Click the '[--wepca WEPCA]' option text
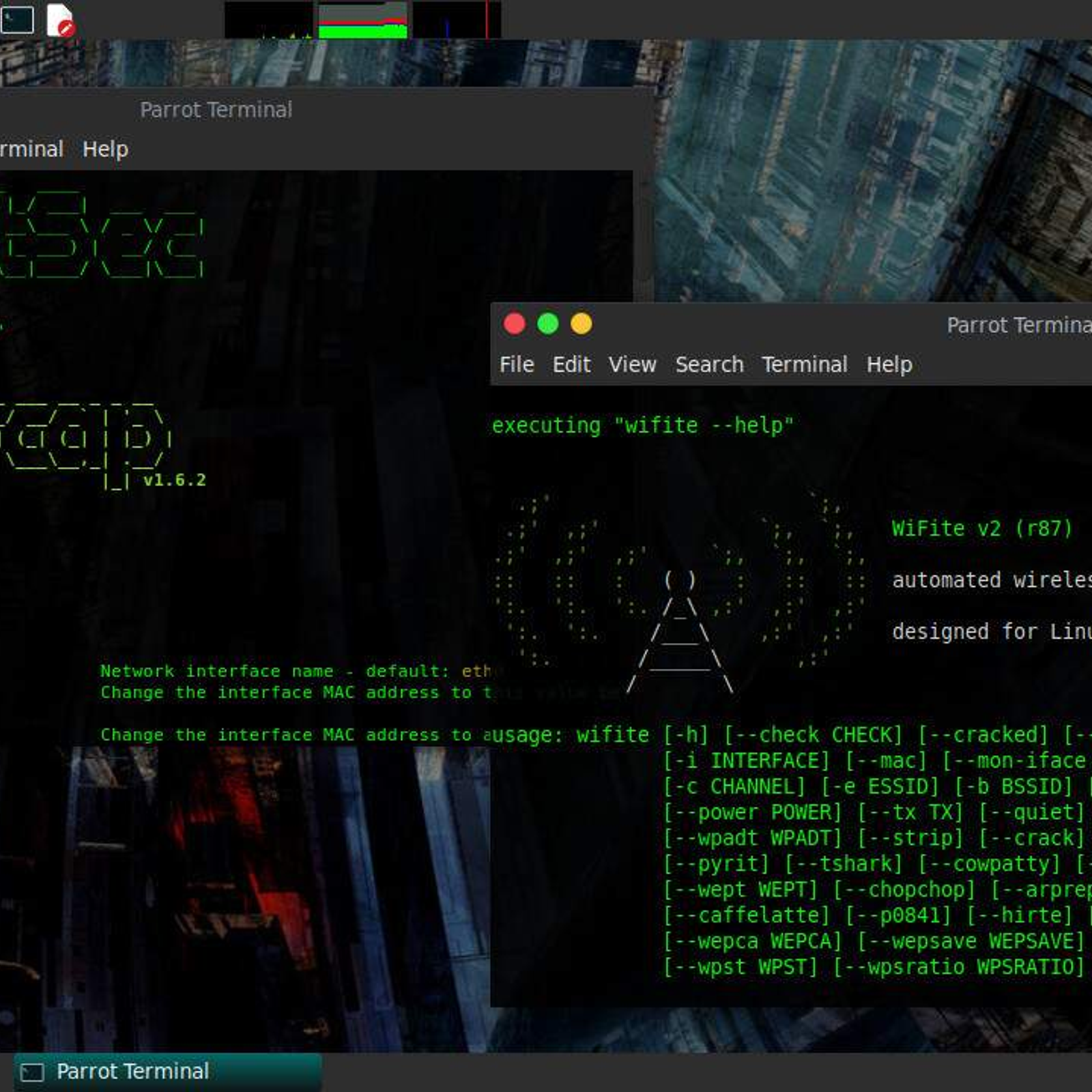Viewport: 1092px width, 1092px height. [753, 941]
